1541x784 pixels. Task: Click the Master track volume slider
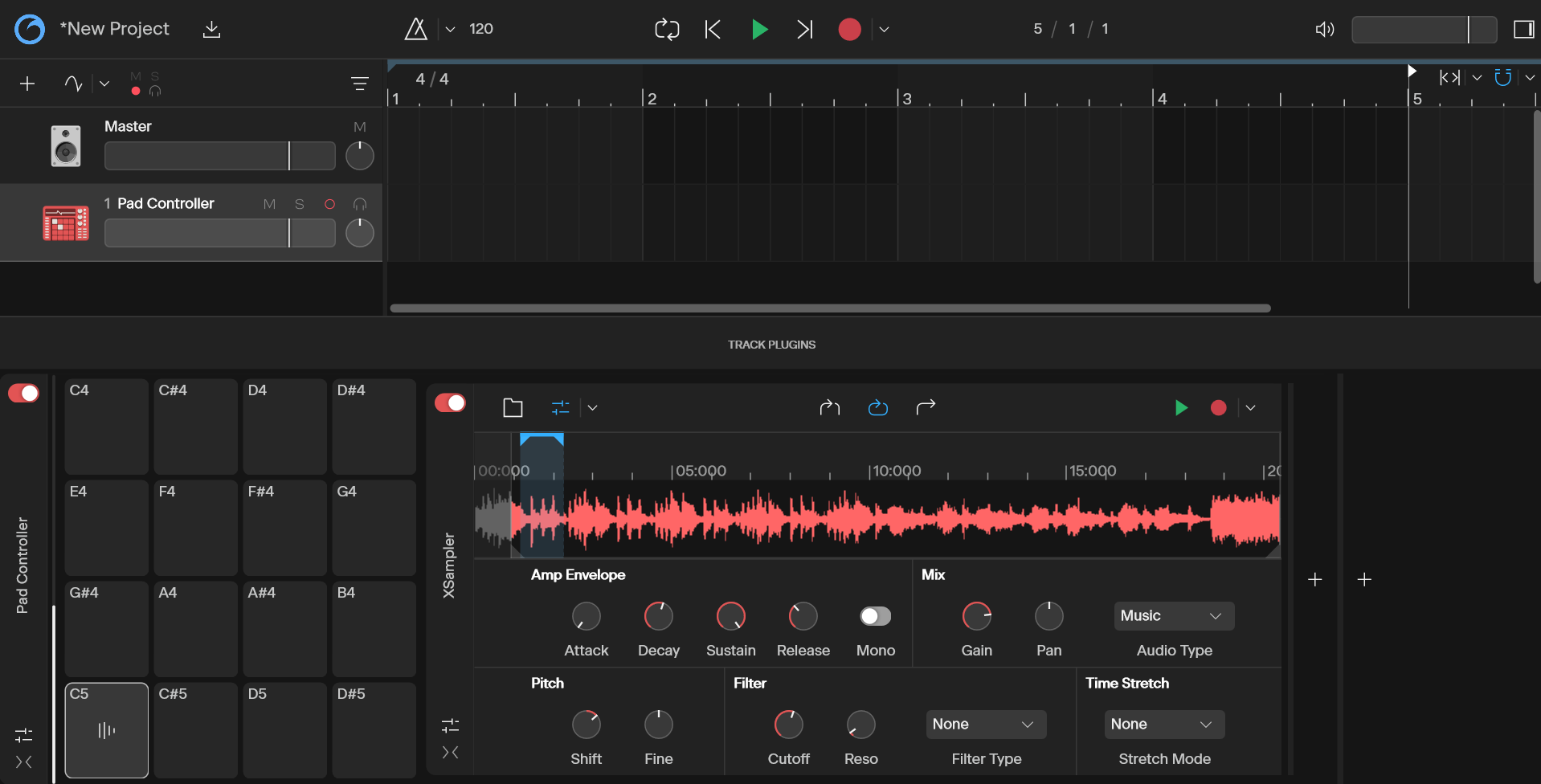(219, 156)
